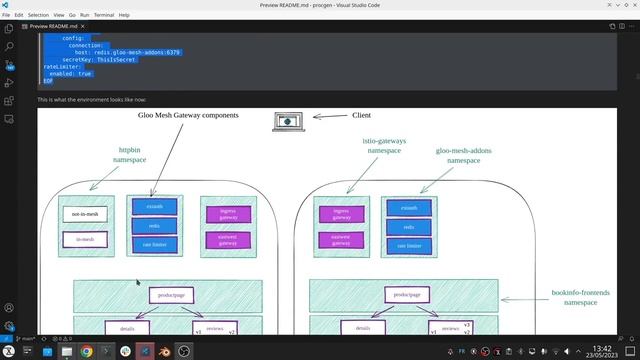
Task: Close the Preview README.md tab
Action: (82, 26)
